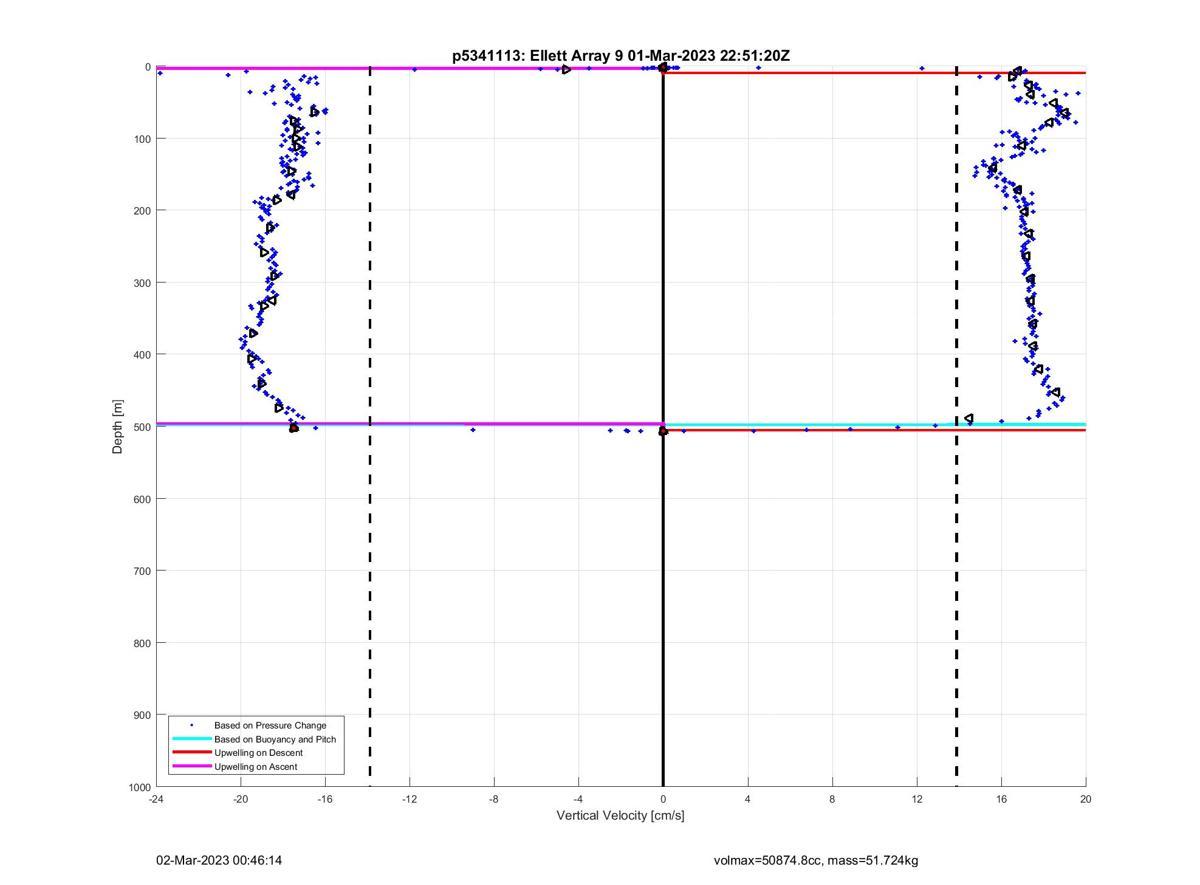Click the depth tick label 1000
Viewport: 1200px width, 885px height.
tap(140, 787)
